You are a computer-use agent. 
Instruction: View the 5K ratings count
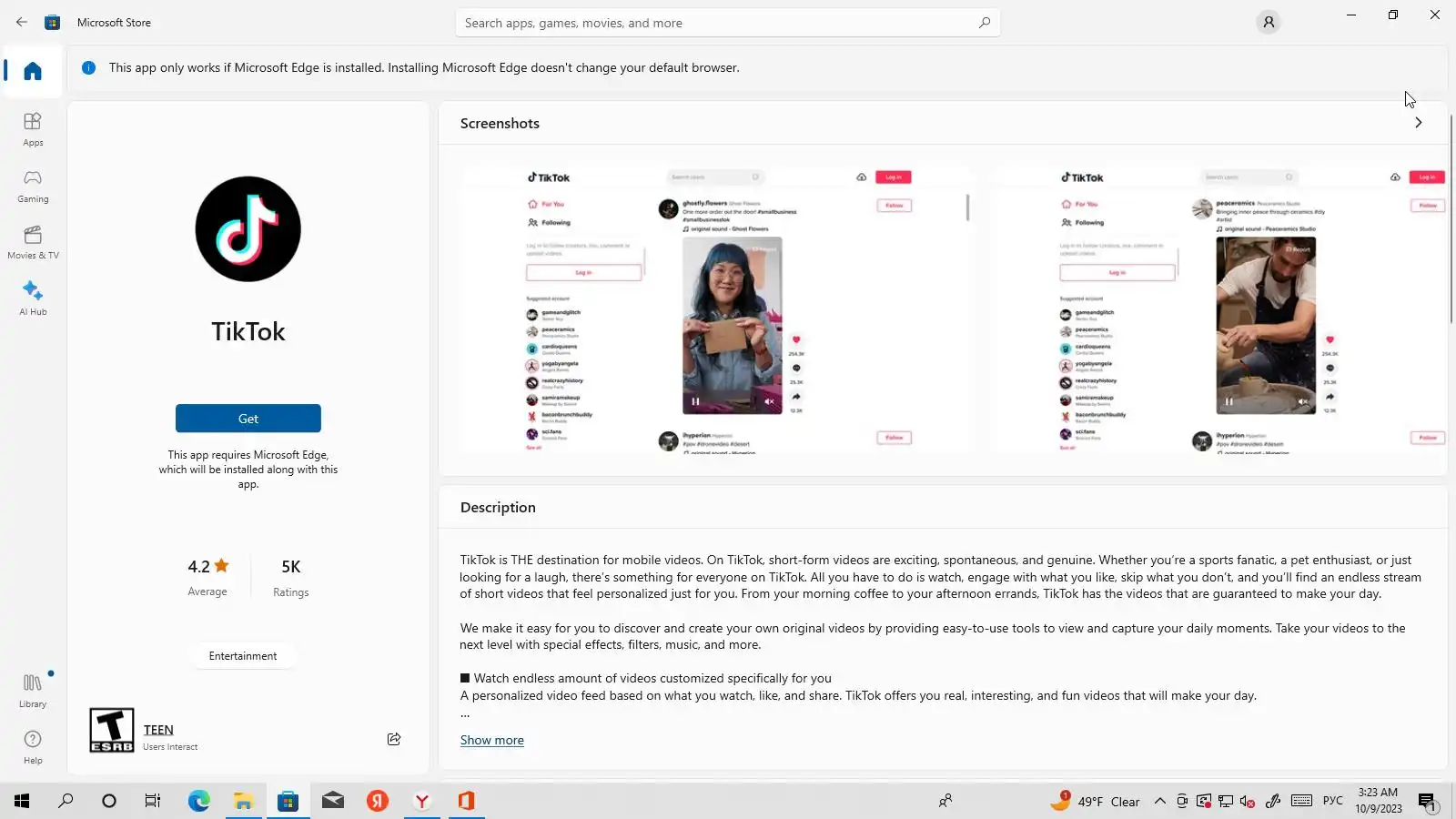point(291,577)
